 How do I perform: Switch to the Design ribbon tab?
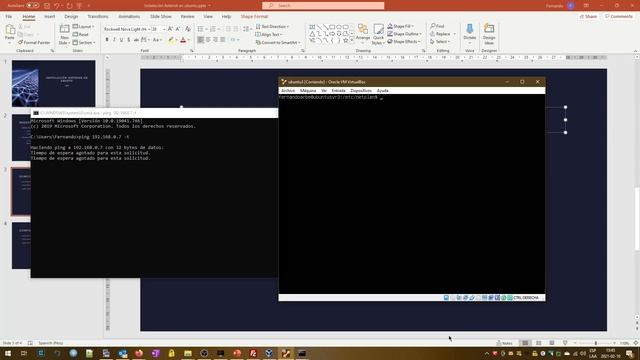point(71,16)
